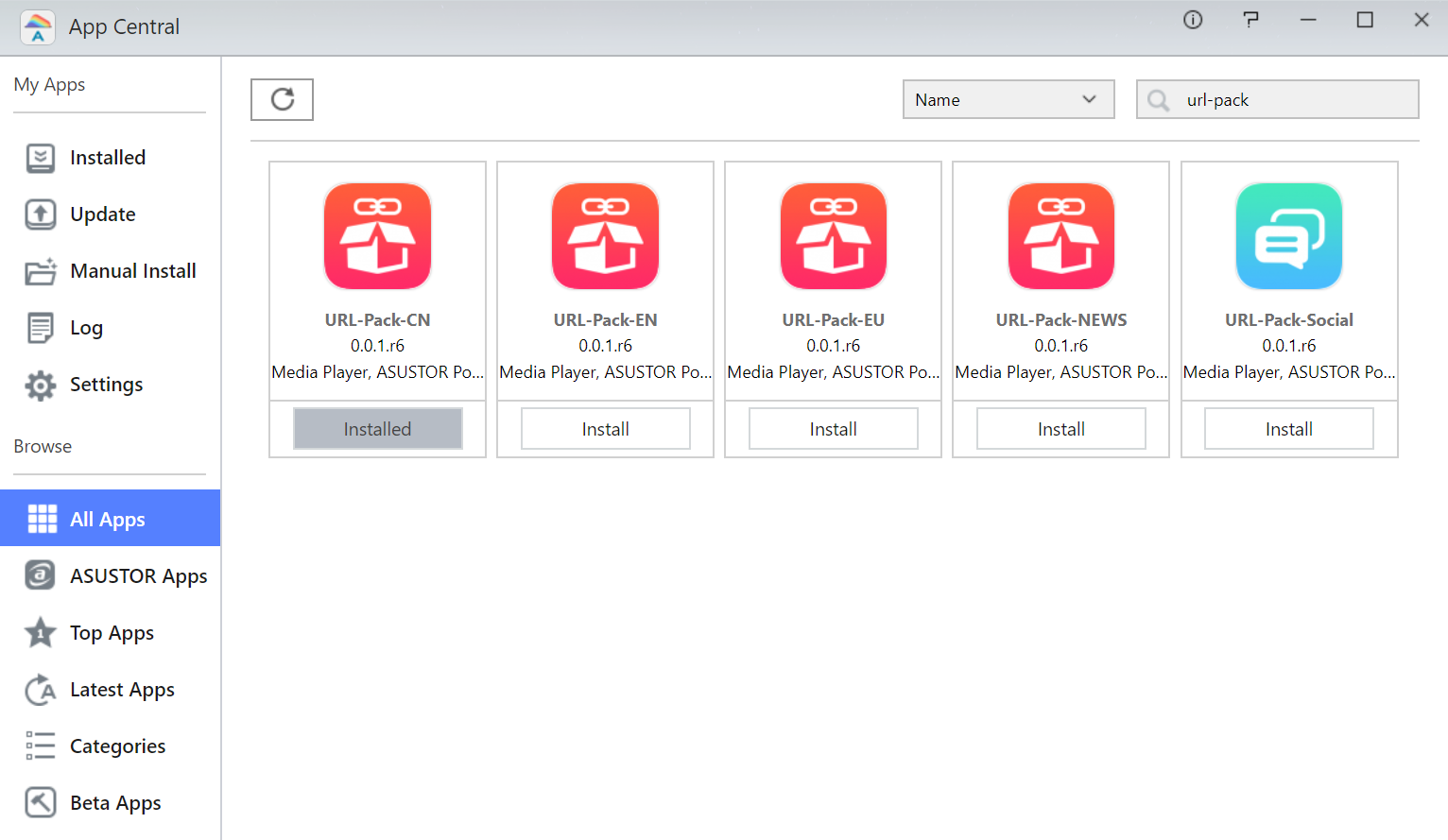
Task: Click the Installed button for URL-Pack-CN
Action: click(377, 429)
